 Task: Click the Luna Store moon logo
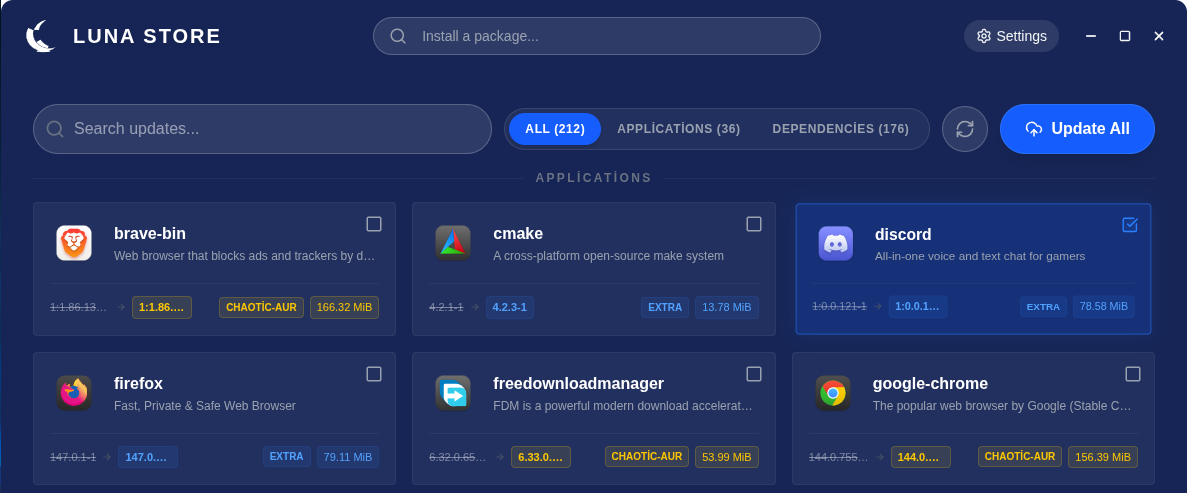tap(40, 36)
